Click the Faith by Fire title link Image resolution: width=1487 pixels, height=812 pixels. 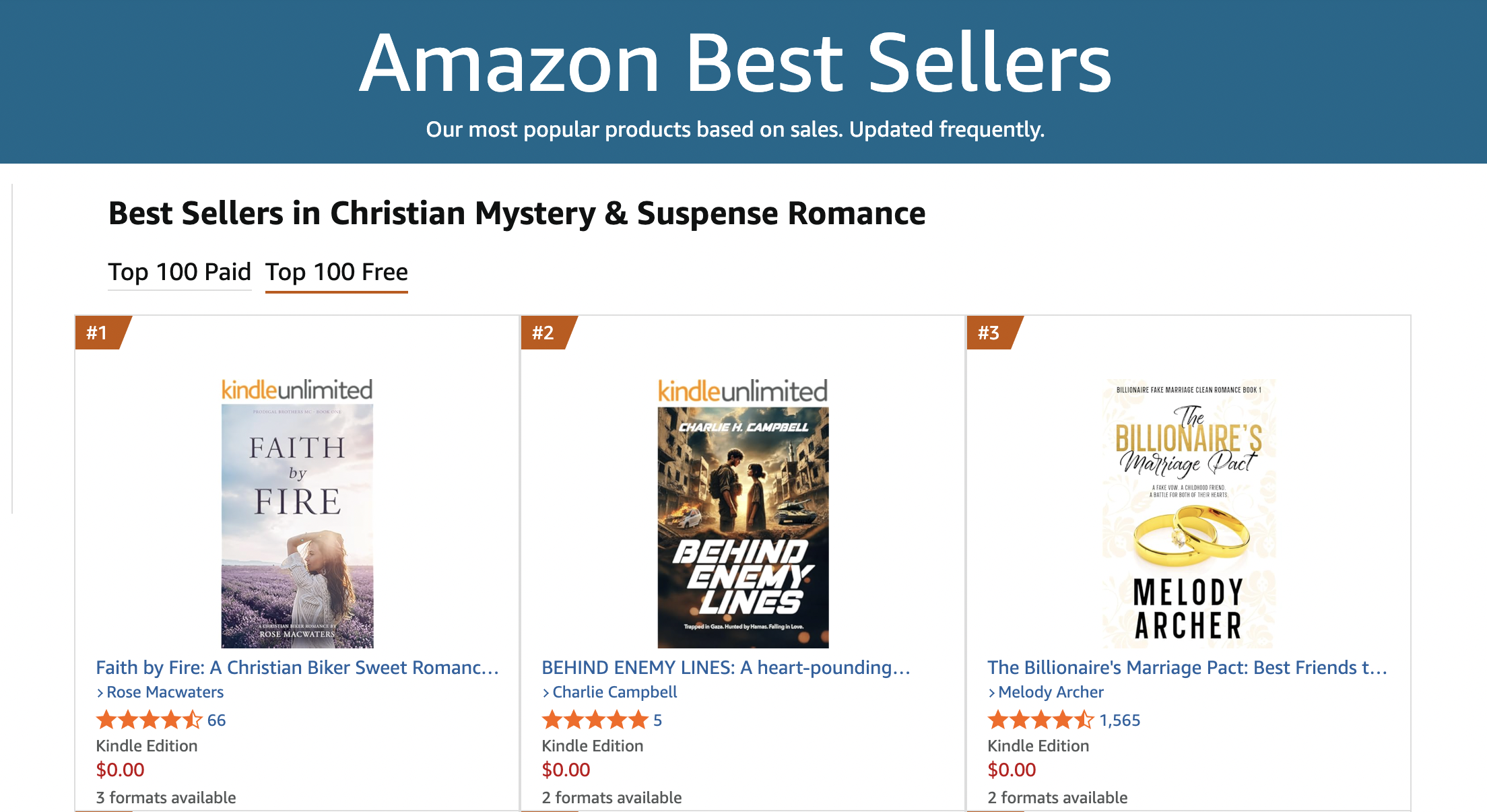click(297, 667)
